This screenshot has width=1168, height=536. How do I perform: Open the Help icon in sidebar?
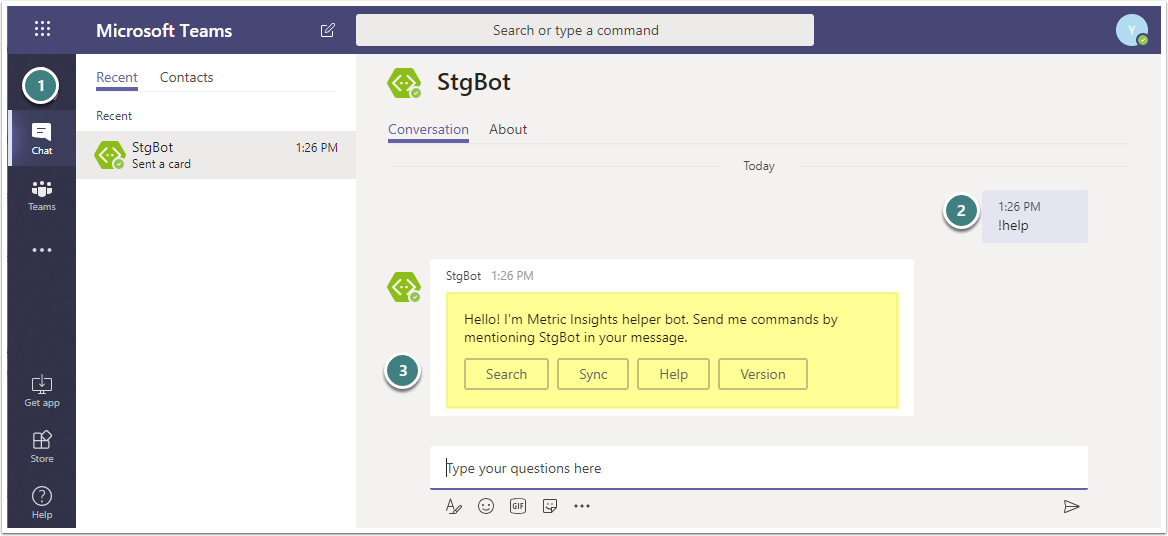(42, 502)
